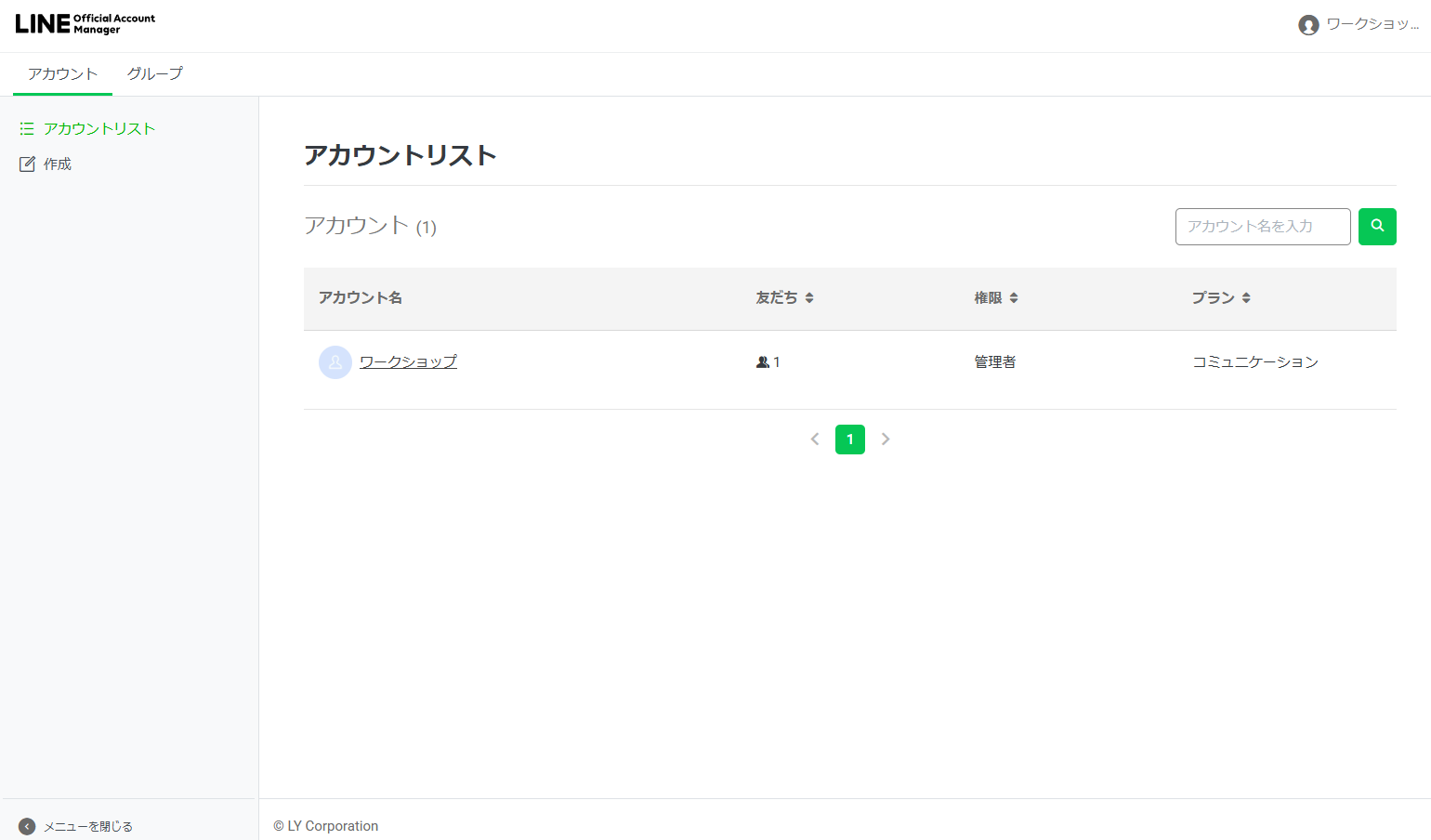Click the ワークショップ account avatar icon
The width and height of the screenshot is (1431, 840).
[x=335, y=361]
